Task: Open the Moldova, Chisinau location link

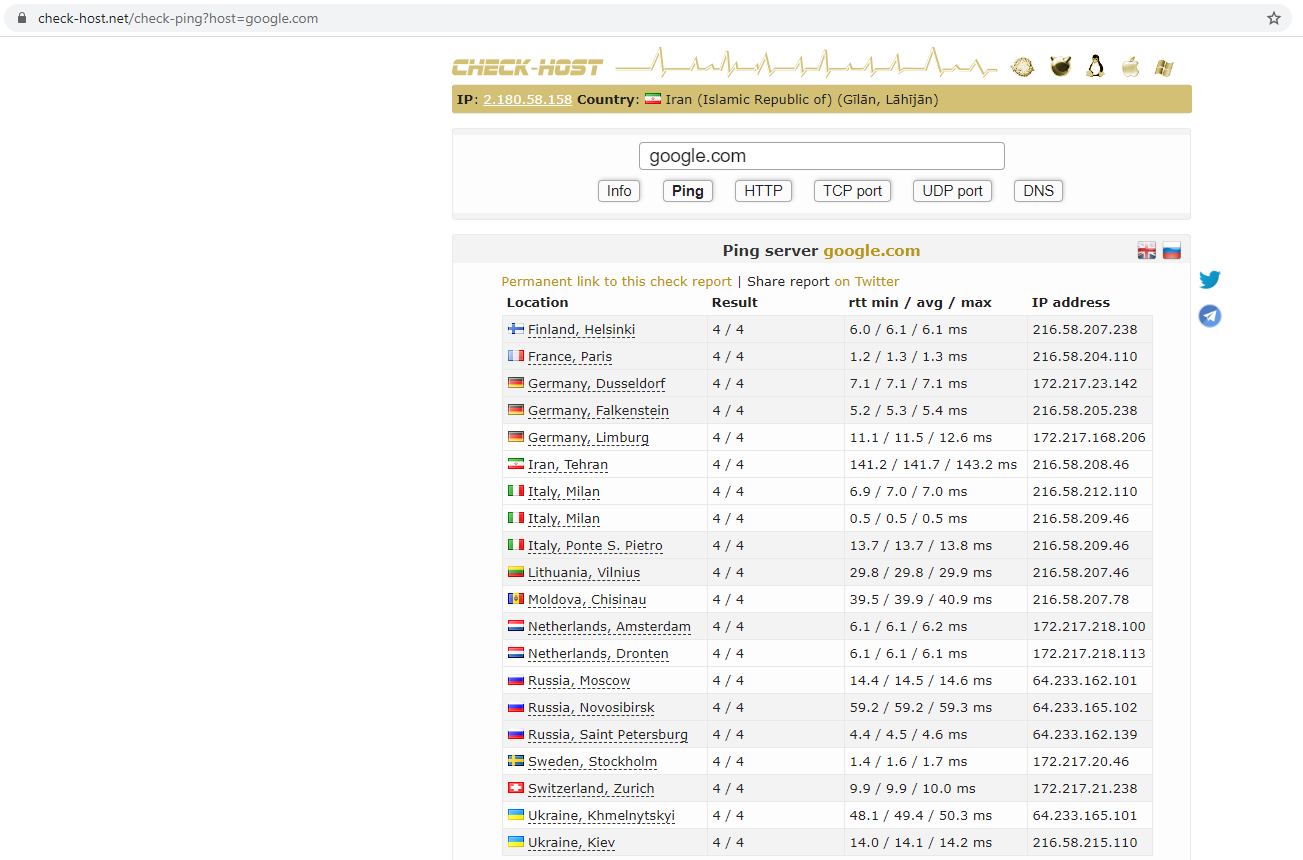Action: point(587,600)
